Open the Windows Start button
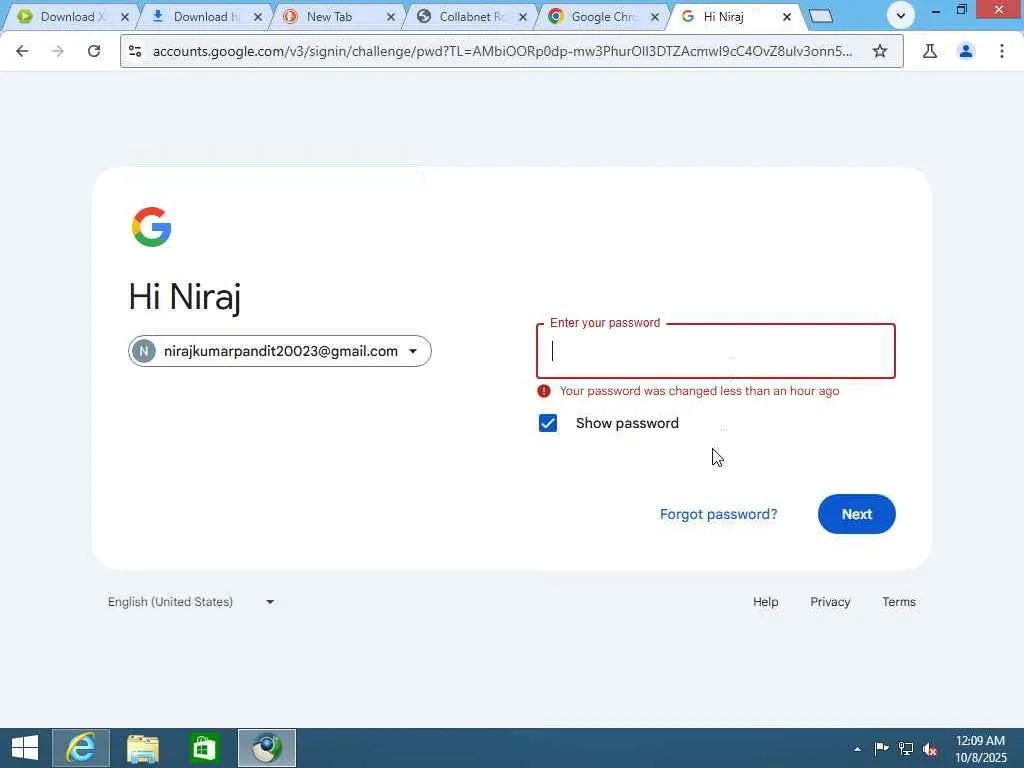Screen dimensions: 1024x768 pos(25,748)
